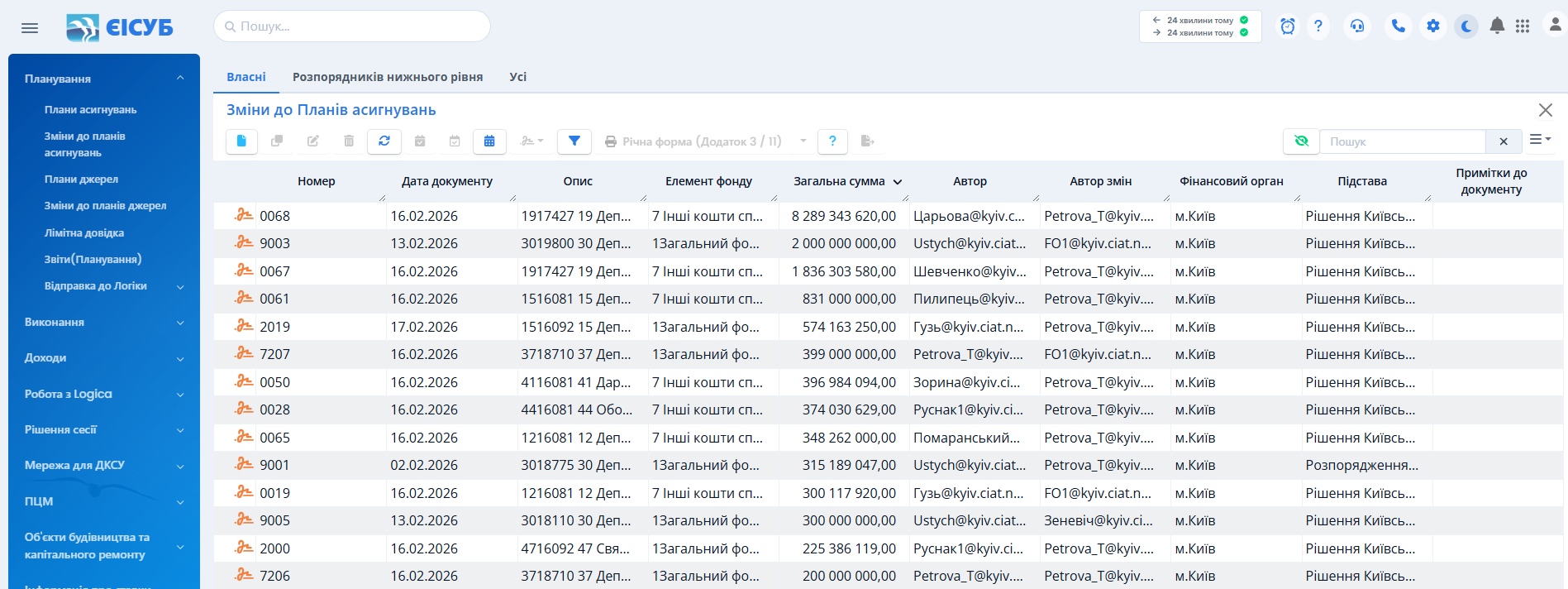Click the ЄІСУБ logo
Image resolution: width=1568 pixels, height=589 pixels.
point(120,27)
